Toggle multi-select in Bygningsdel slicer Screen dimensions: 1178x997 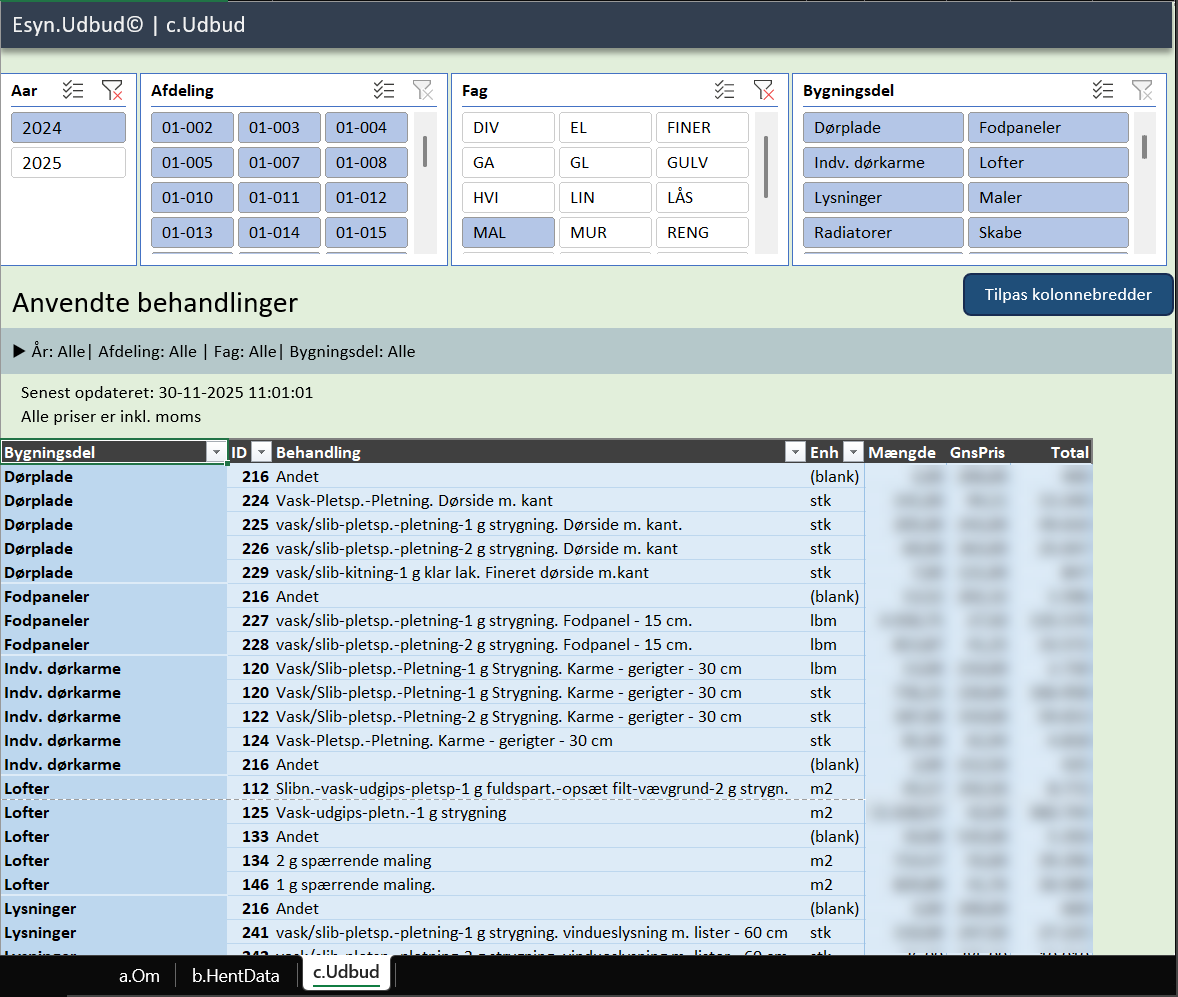(x=1103, y=90)
